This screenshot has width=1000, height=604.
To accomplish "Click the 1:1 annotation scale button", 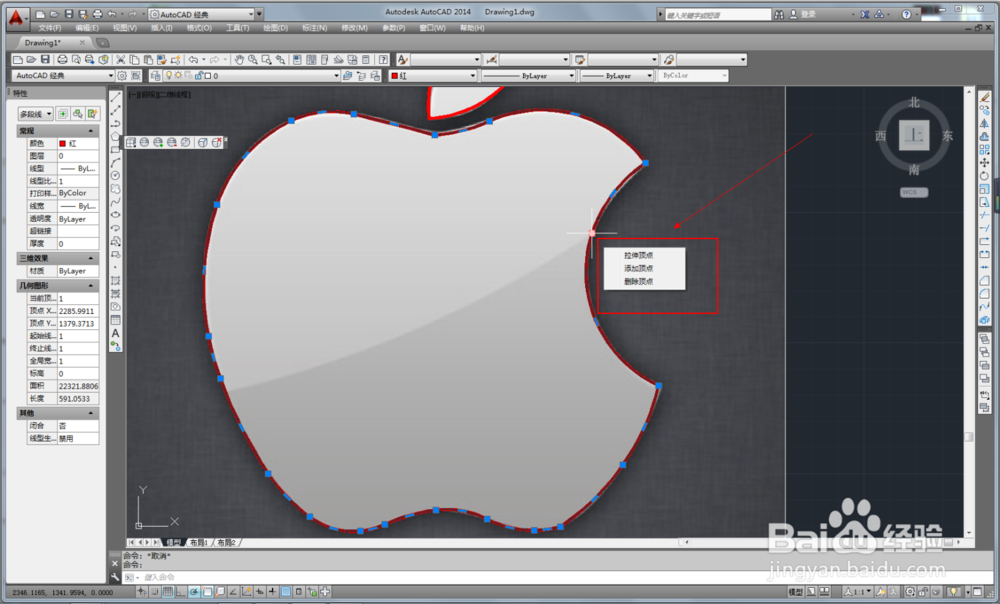I will click(x=858, y=592).
